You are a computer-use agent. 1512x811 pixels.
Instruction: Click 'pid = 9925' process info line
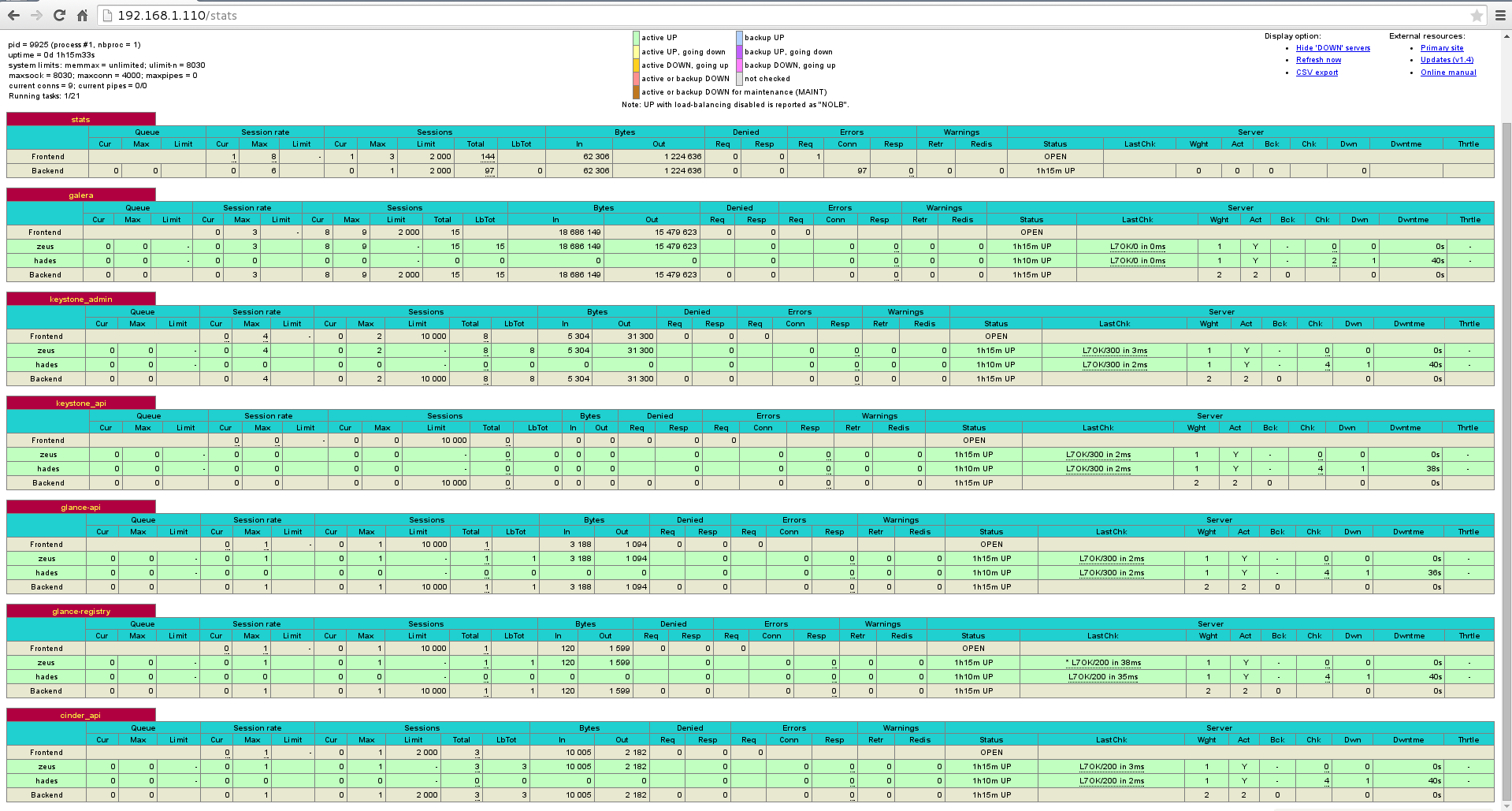click(x=75, y=45)
